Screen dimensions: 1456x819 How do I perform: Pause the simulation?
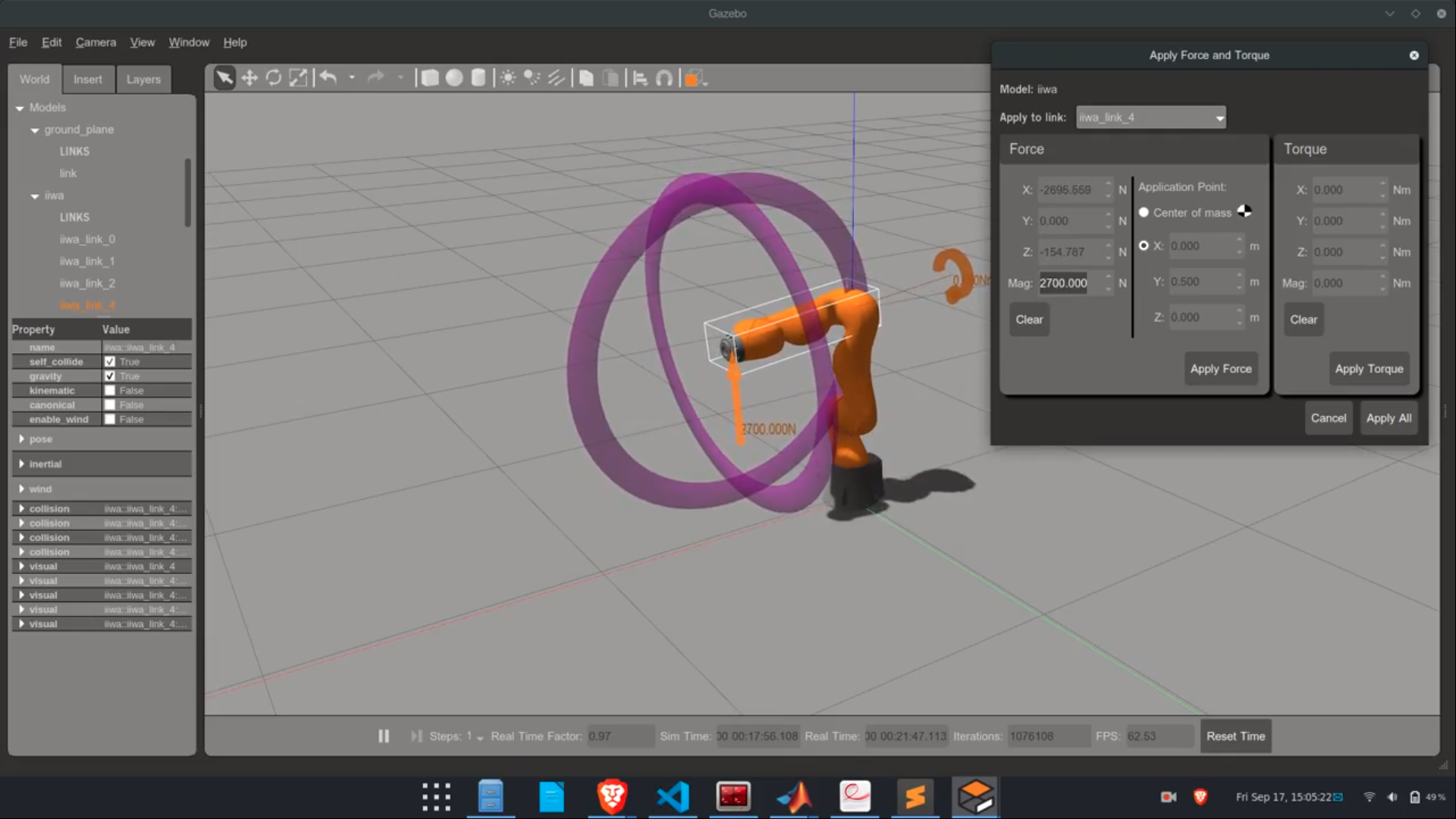coord(384,736)
